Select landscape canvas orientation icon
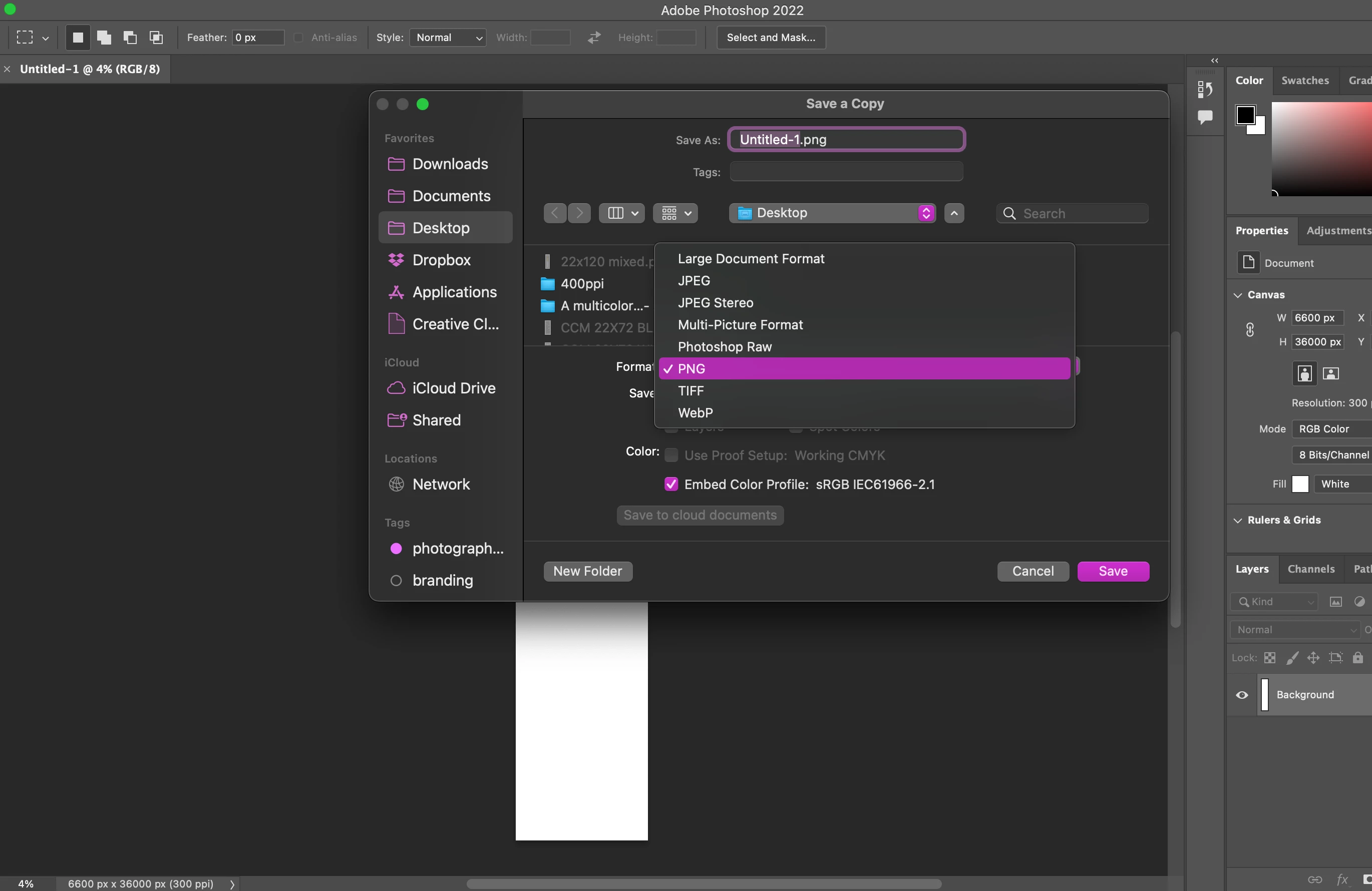The height and width of the screenshot is (891, 1372). pos(1330,373)
